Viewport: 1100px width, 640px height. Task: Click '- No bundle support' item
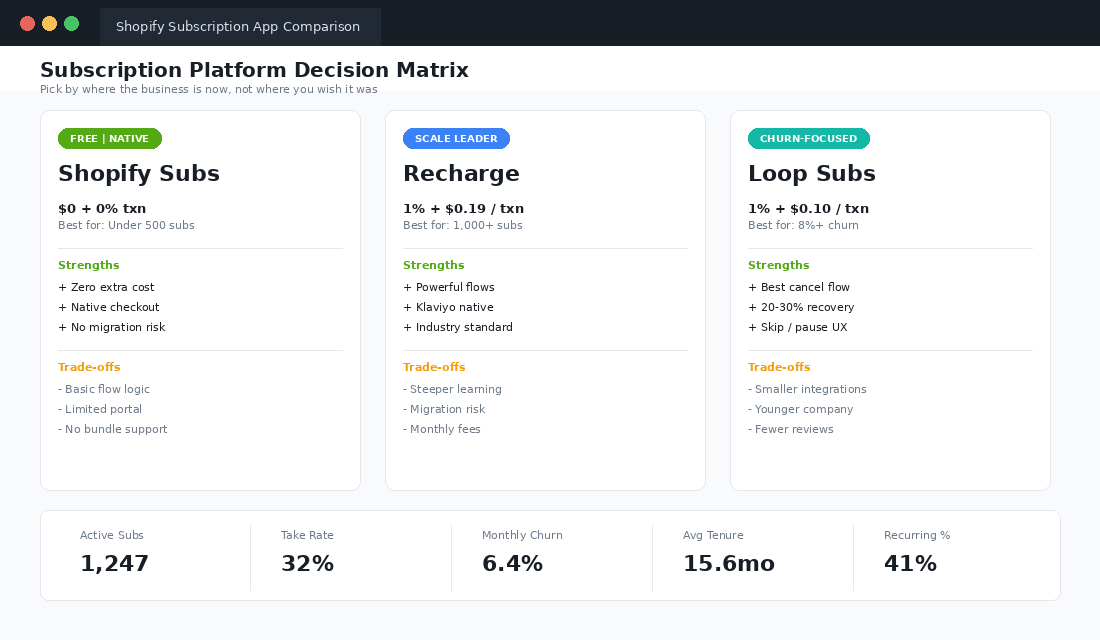coord(113,429)
